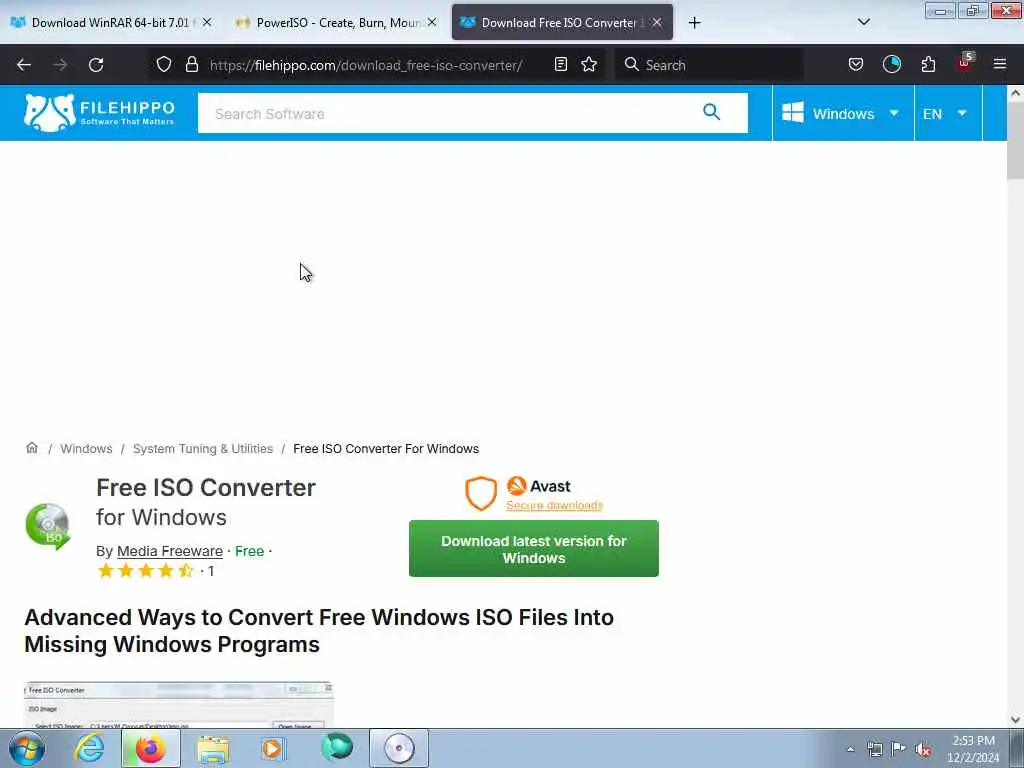Viewport: 1024px width, 768px height.
Task: Submit search with the magnifier icon
Action: tap(711, 112)
